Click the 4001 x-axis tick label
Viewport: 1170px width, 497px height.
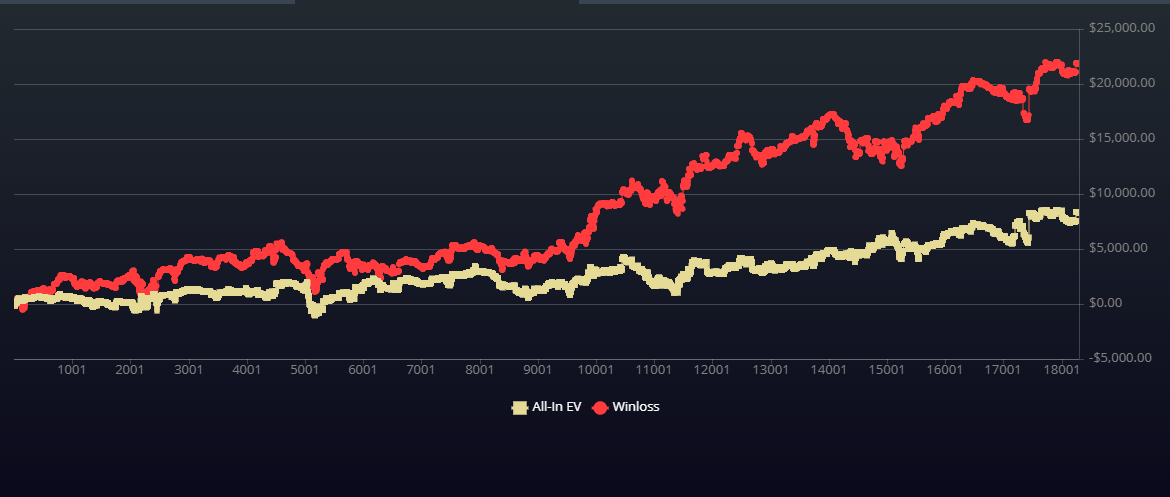247,369
